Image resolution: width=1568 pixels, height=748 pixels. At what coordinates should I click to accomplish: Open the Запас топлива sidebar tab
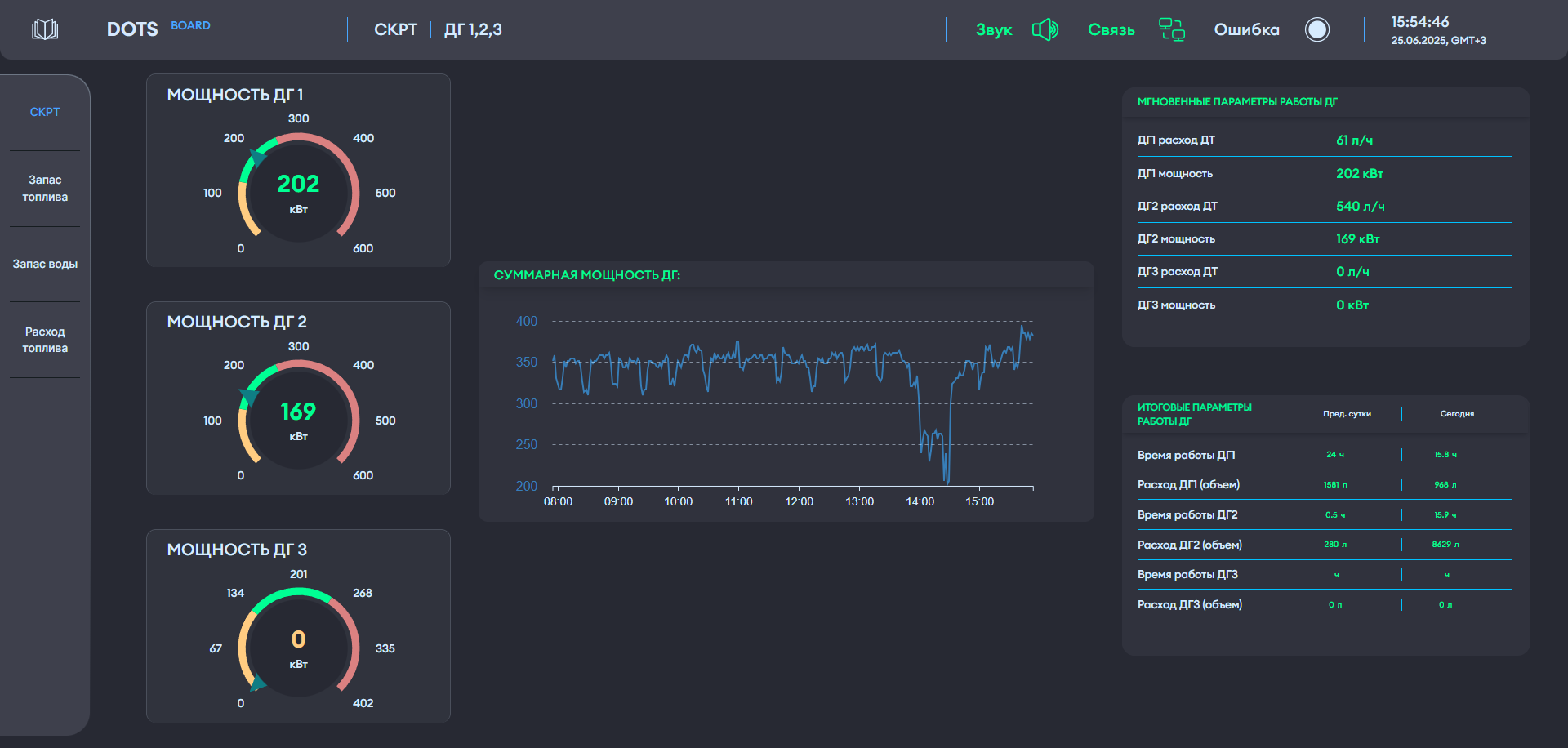pyautogui.click(x=45, y=189)
